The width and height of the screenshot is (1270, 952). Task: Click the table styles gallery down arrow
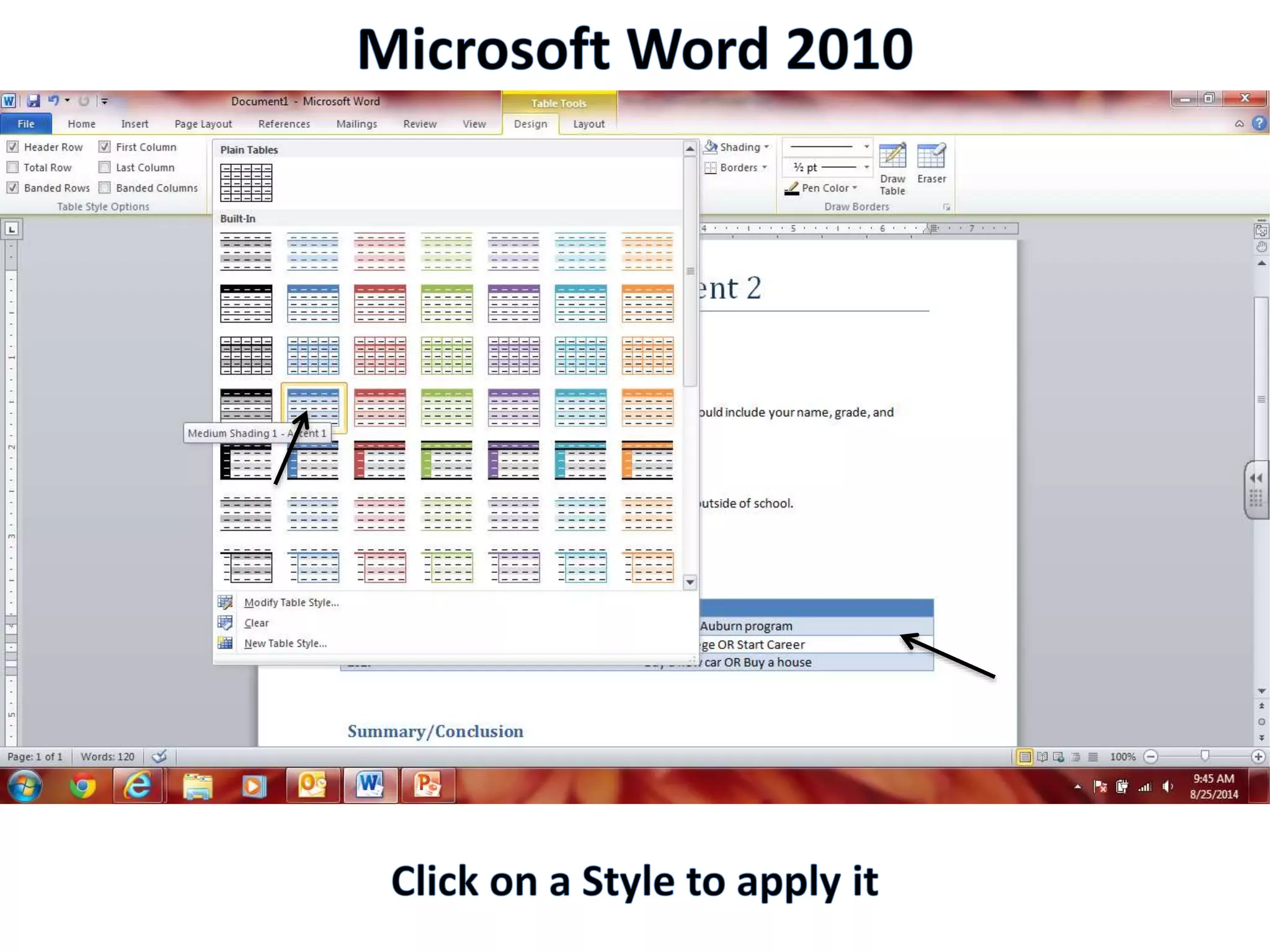coord(690,583)
